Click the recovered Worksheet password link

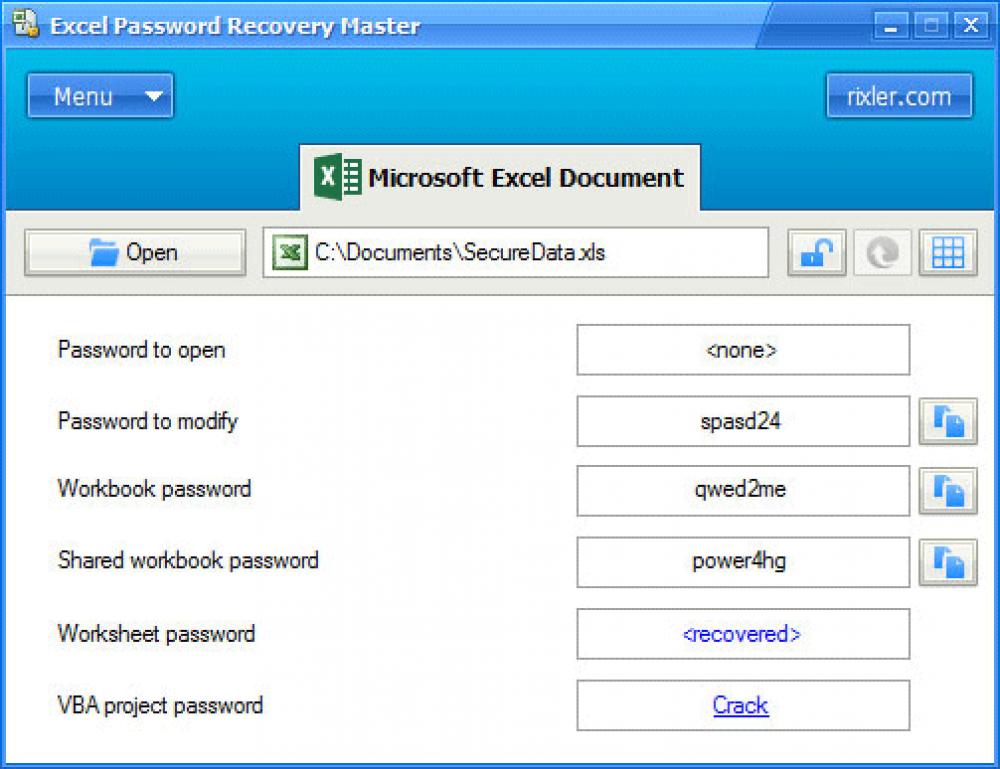pyautogui.click(x=741, y=634)
